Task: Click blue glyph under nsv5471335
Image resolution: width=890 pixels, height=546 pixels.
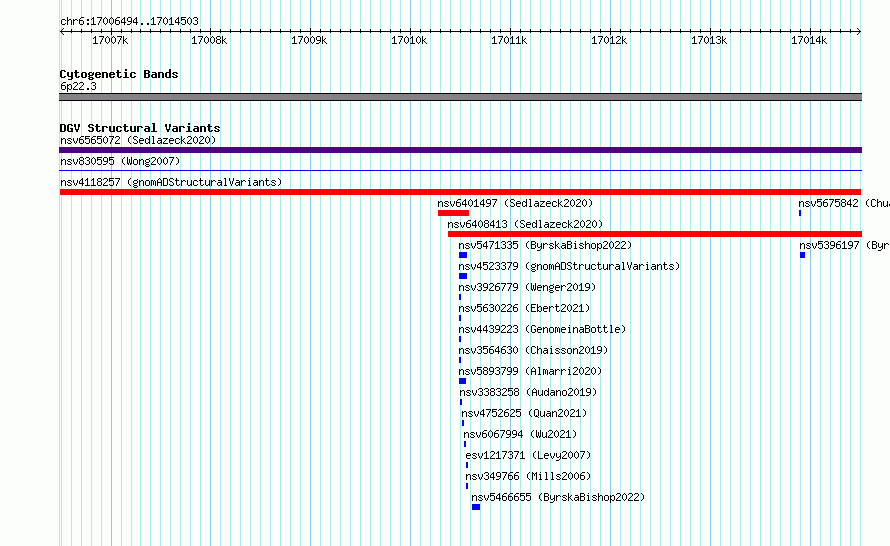Action: pyautogui.click(x=463, y=255)
